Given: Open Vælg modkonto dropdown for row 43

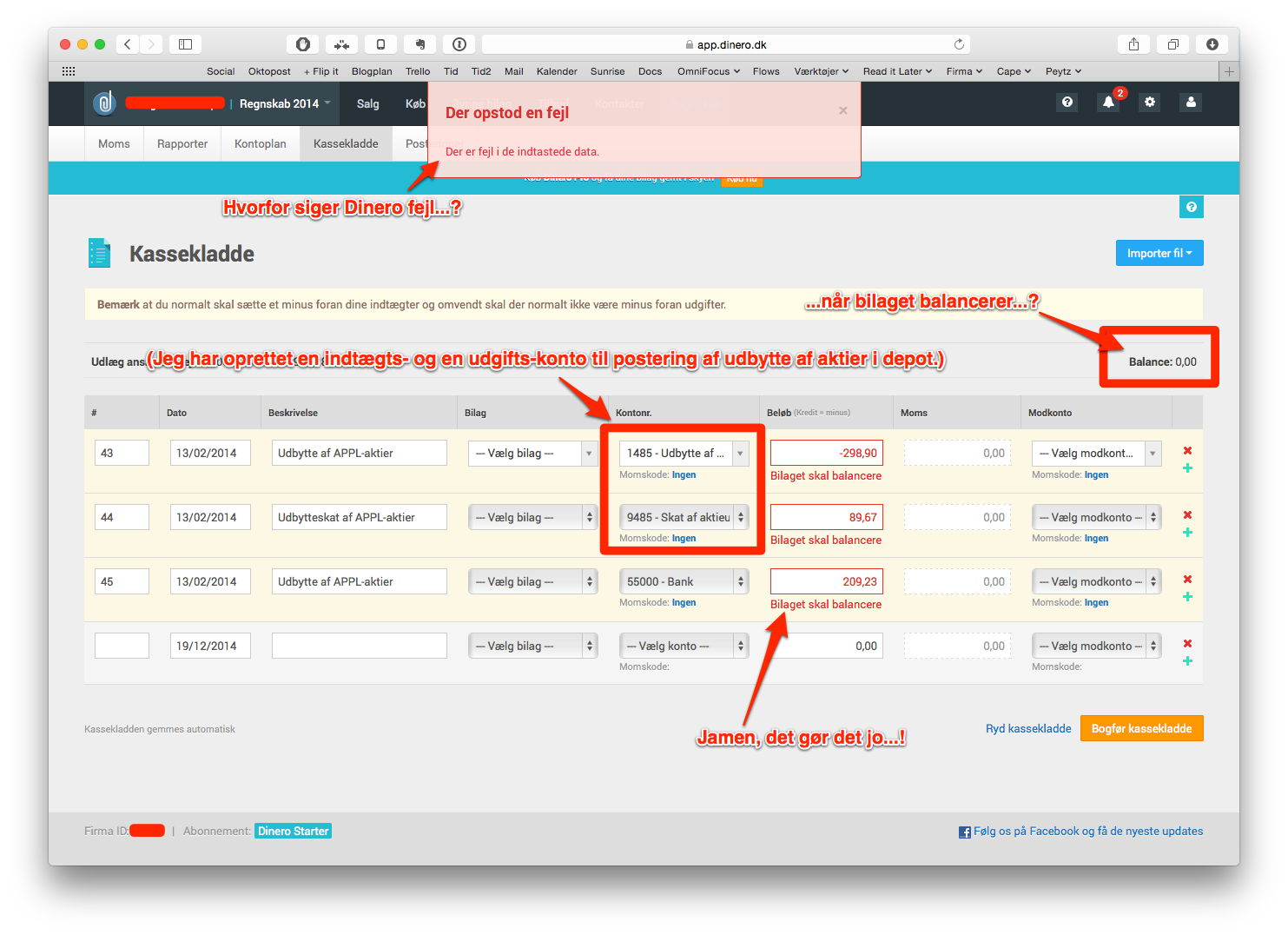Looking at the screenshot, I should (1097, 453).
